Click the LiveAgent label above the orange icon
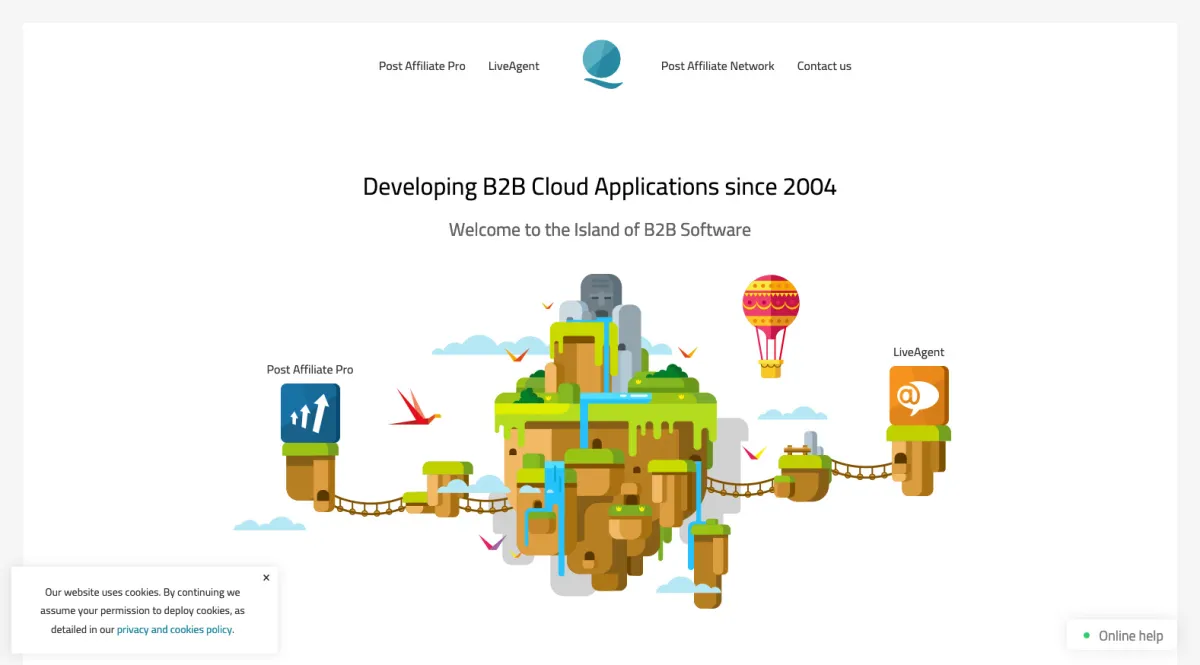 (x=918, y=352)
